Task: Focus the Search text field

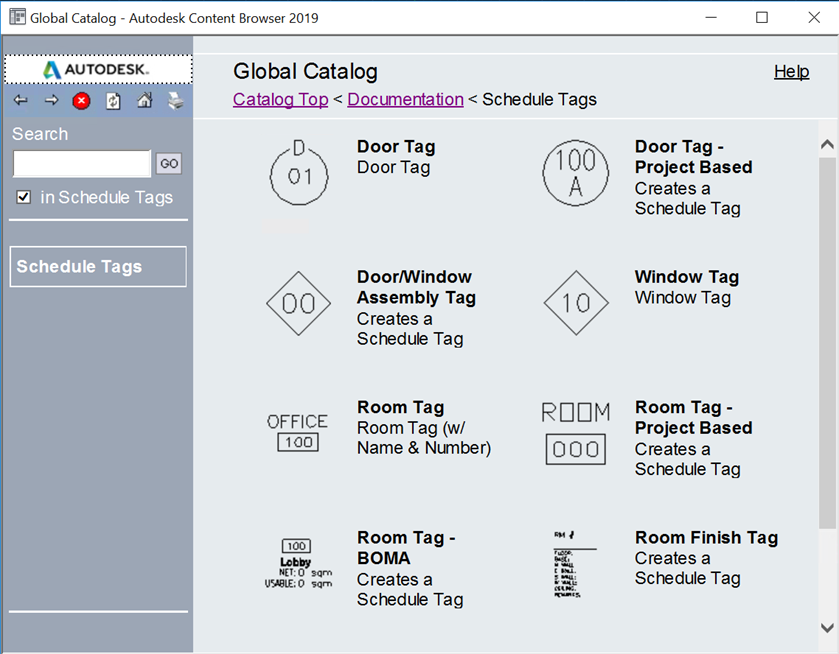Action: click(x=82, y=164)
